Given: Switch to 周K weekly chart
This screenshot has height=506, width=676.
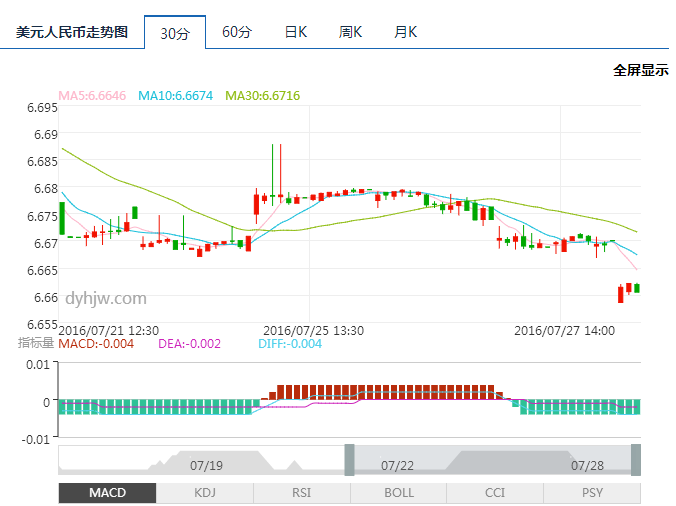Looking at the screenshot, I should point(350,32).
